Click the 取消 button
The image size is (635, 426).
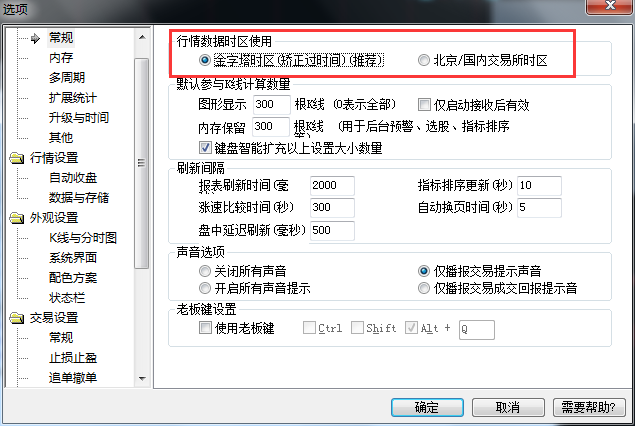click(x=508, y=407)
